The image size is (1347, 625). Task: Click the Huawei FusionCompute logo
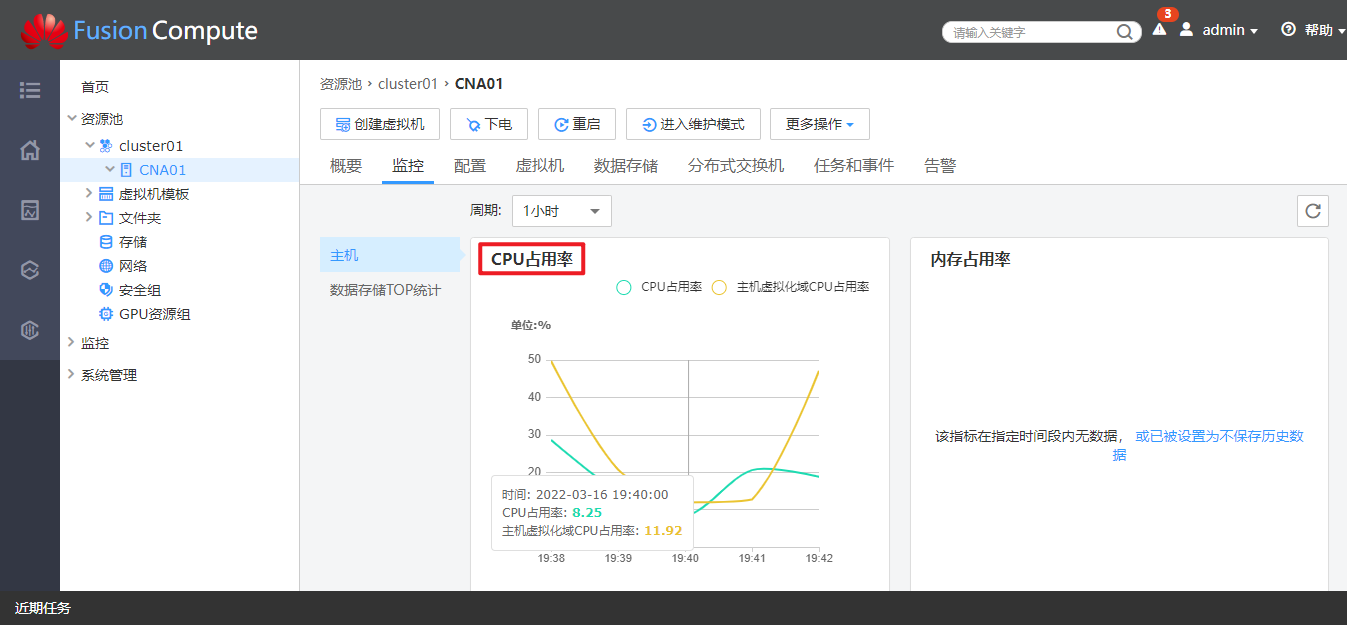[x=139, y=31]
